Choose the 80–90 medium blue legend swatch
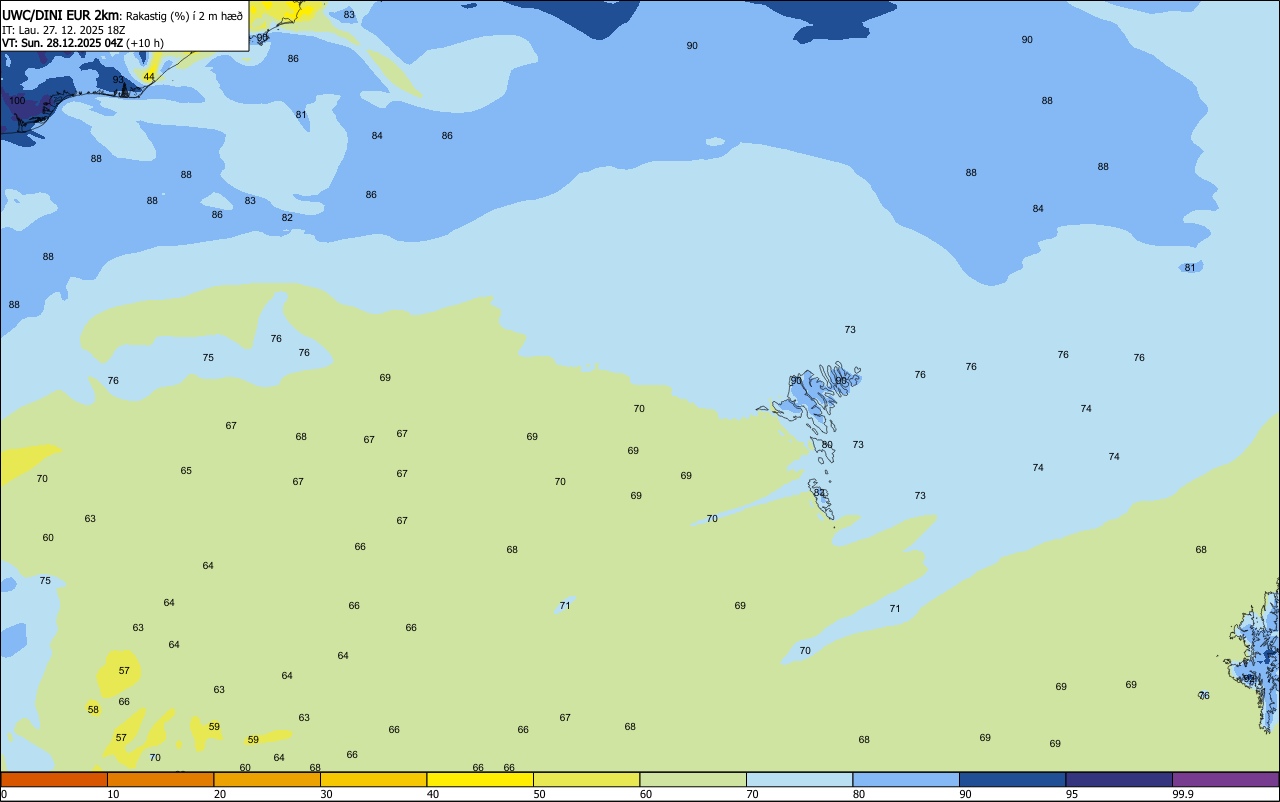The height and width of the screenshot is (802, 1280). click(x=906, y=779)
